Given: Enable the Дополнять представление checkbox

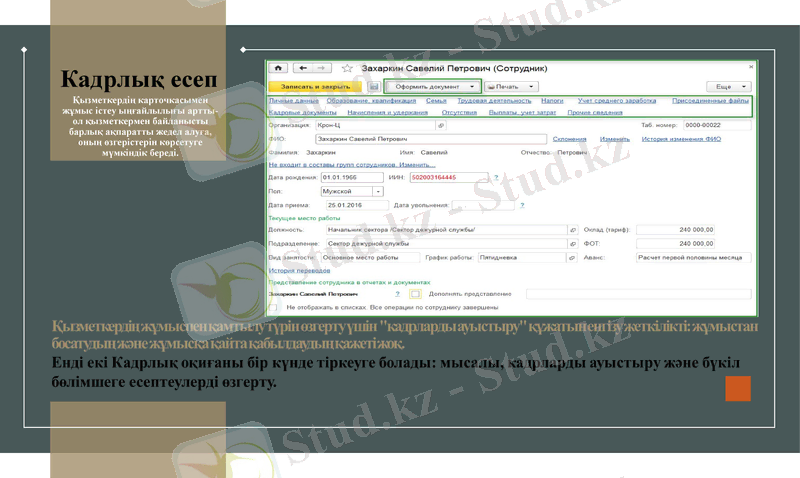Looking at the screenshot, I should coord(414,294).
